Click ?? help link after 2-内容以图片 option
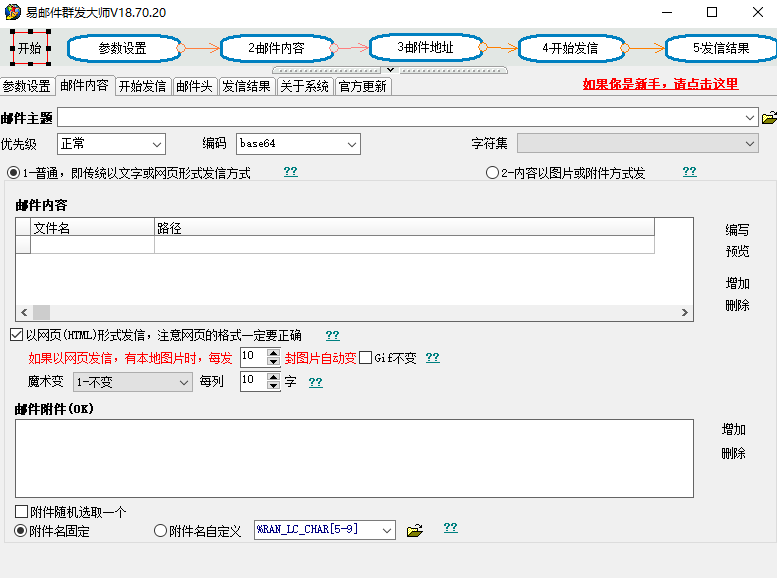This screenshot has height=578, width=777. pyautogui.click(x=689, y=172)
